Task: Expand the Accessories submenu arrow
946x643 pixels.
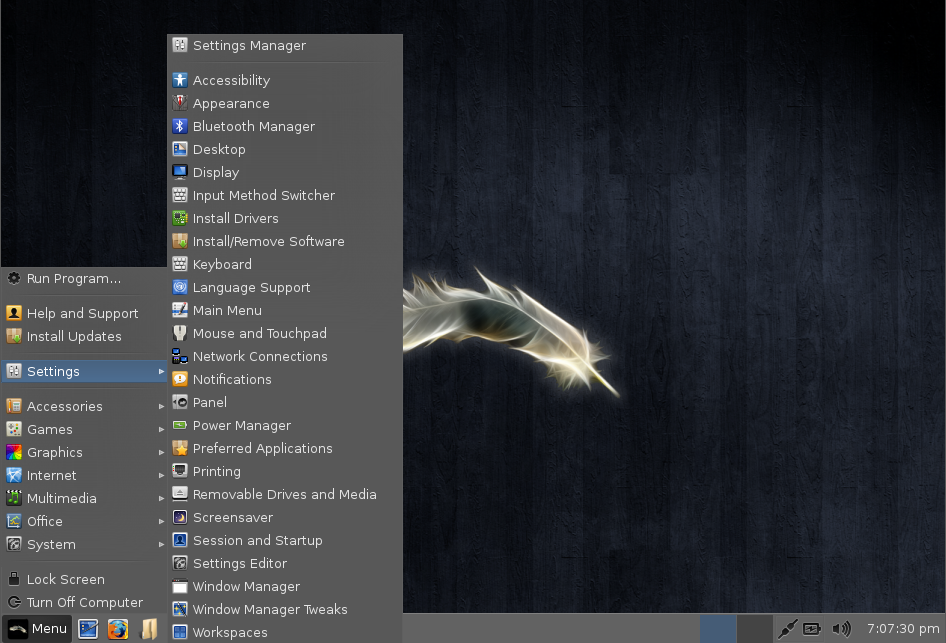Action: [x=161, y=407]
